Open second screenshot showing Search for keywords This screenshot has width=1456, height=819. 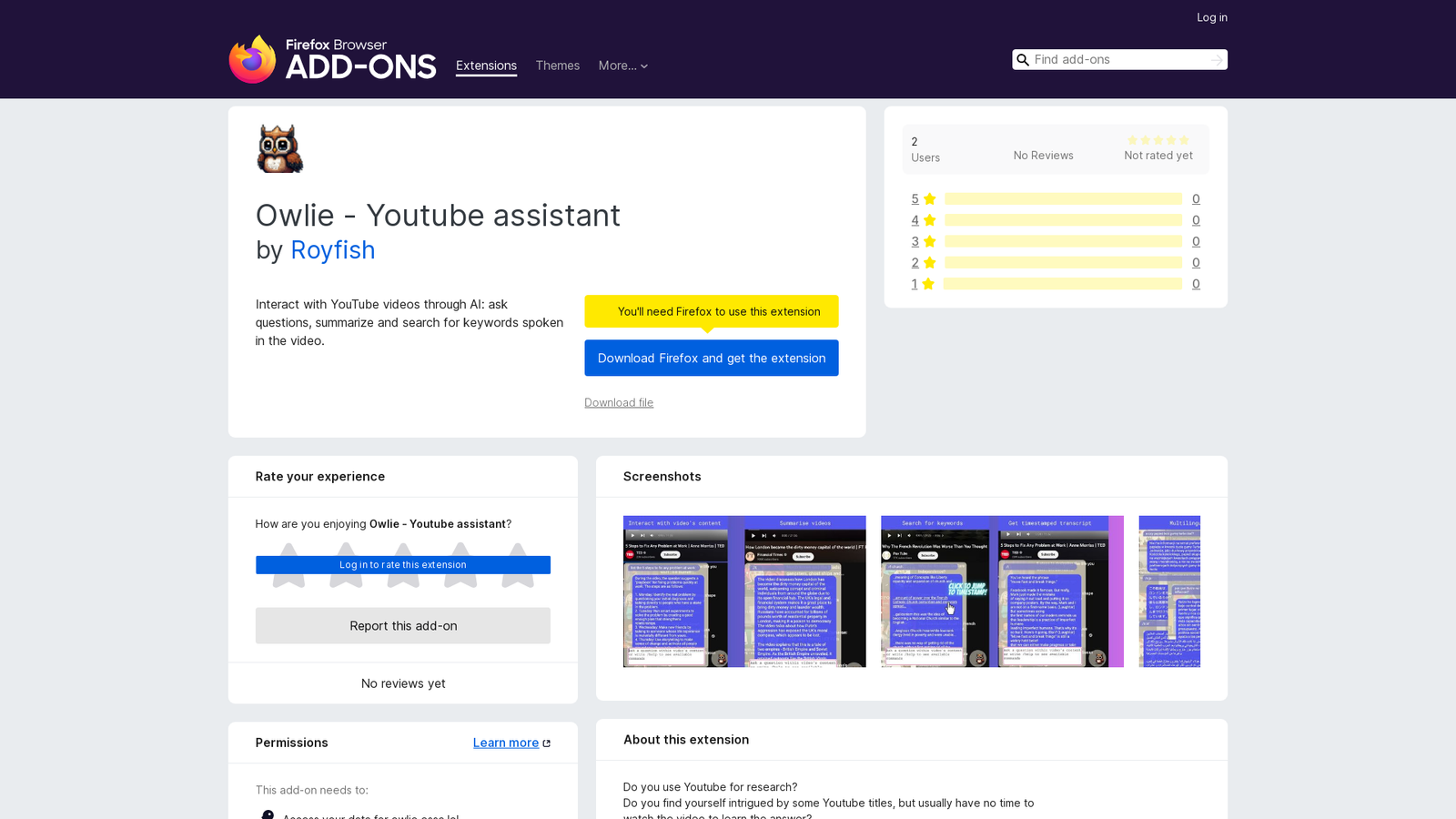[1002, 591]
